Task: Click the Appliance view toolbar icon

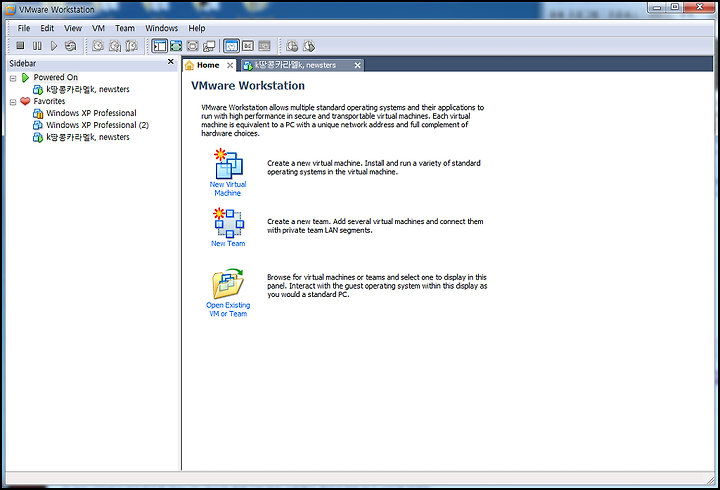Action: point(248,45)
